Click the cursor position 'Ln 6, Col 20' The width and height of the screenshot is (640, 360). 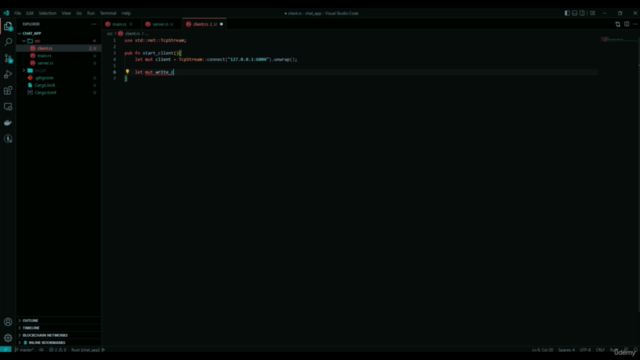coord(542,350)
